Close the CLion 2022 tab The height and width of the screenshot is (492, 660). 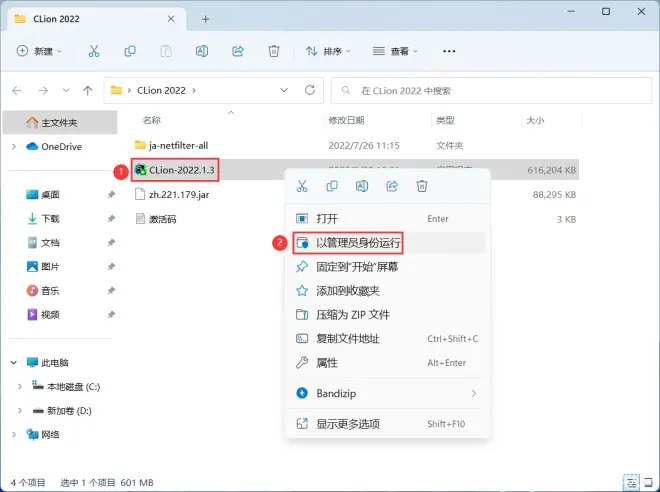(x=171, y=19)
